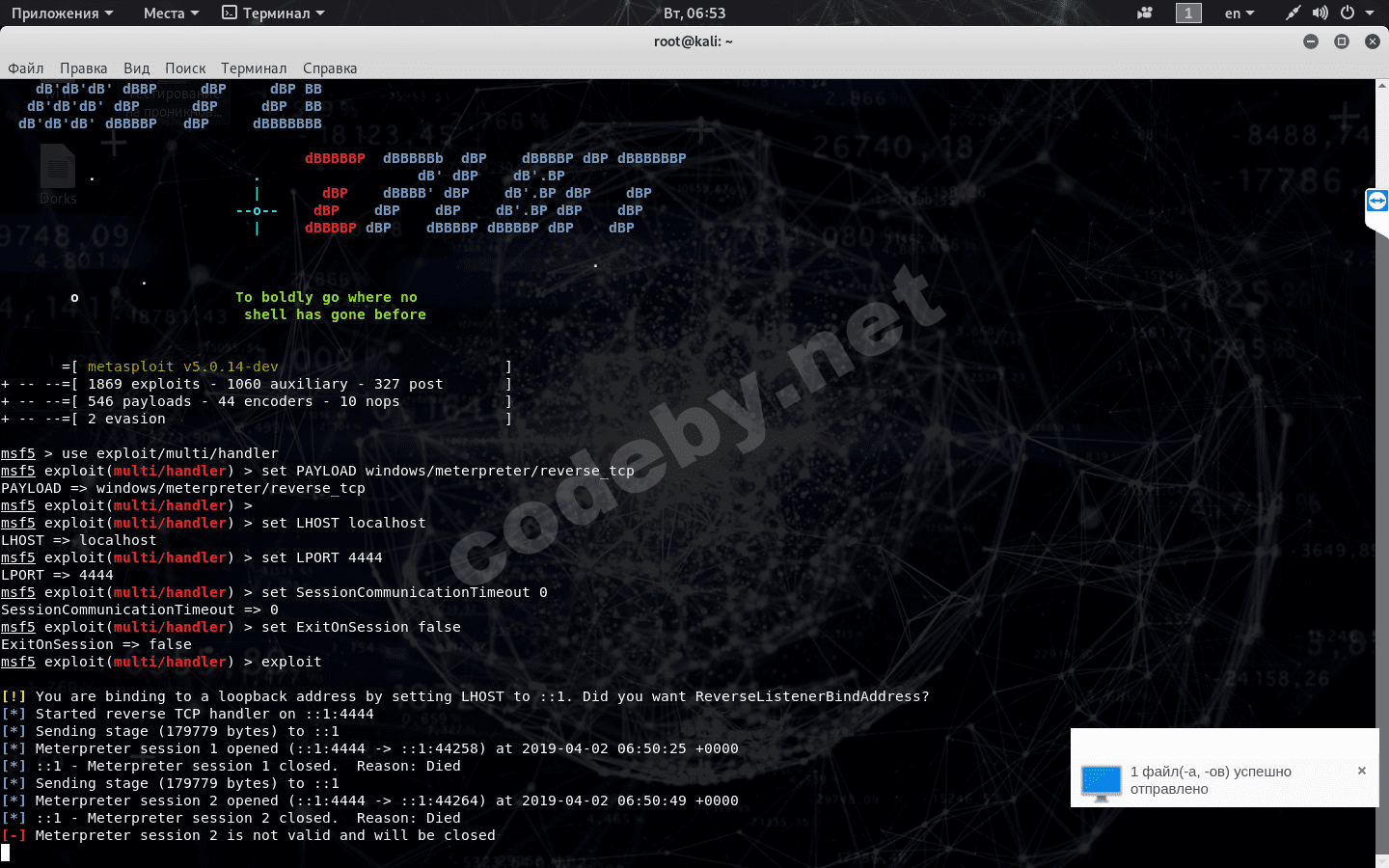Click the output ExitOnSession => false
The height and width of the screenshot is (868, 1389).
click(96, 644)
